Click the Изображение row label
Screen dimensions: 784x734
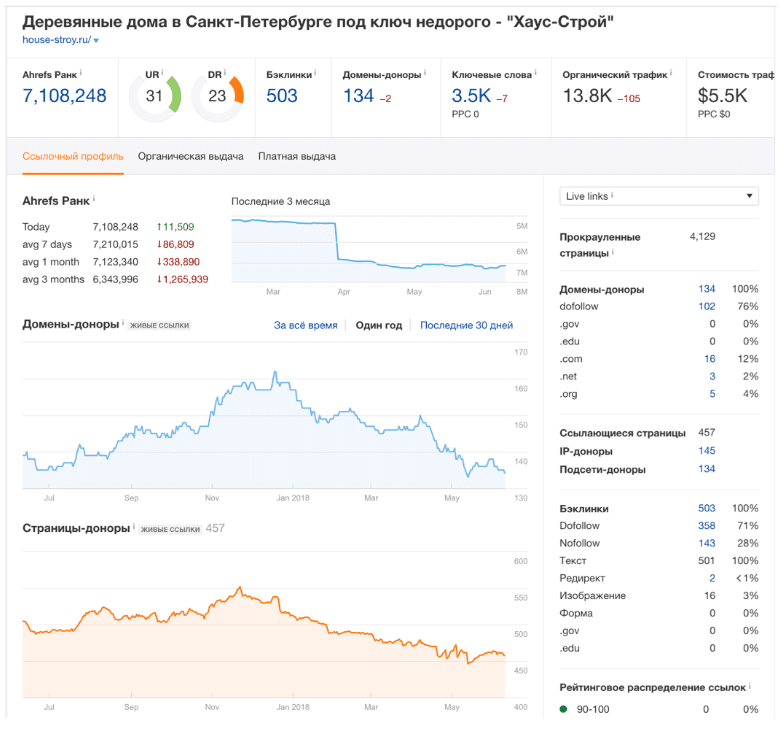click(x=592, y=596)
